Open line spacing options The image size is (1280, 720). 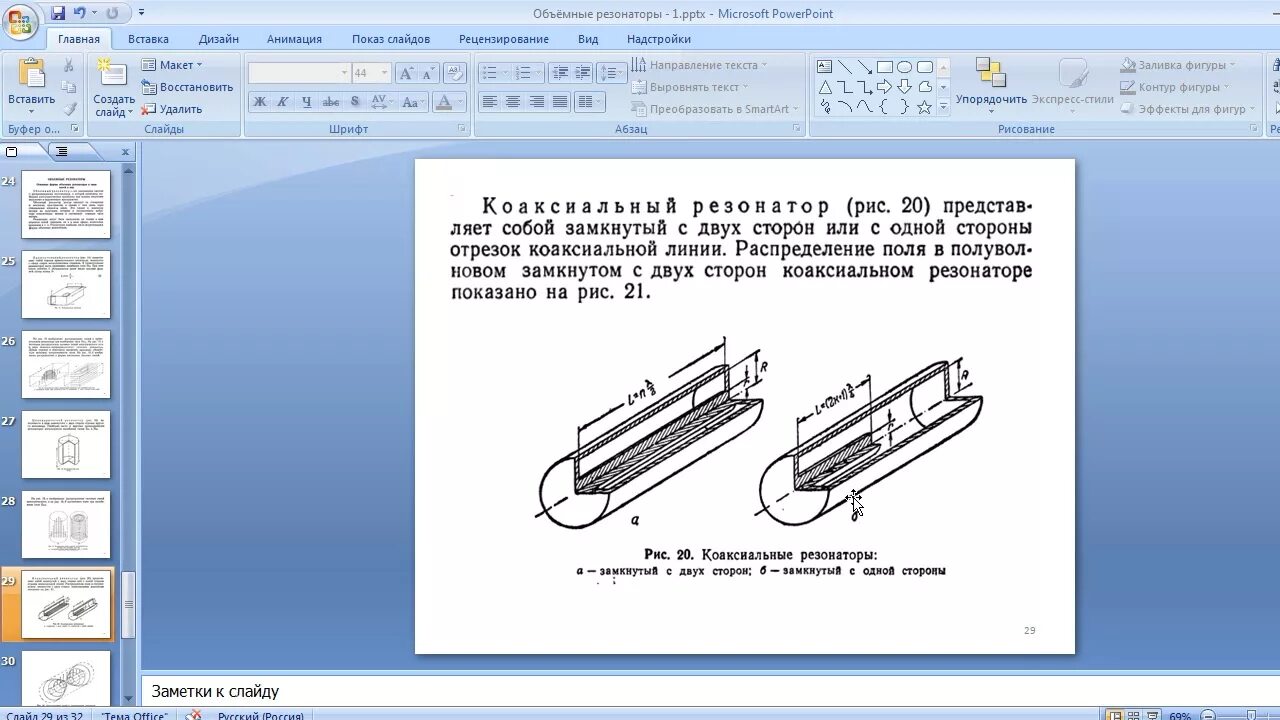click(611, 73)
